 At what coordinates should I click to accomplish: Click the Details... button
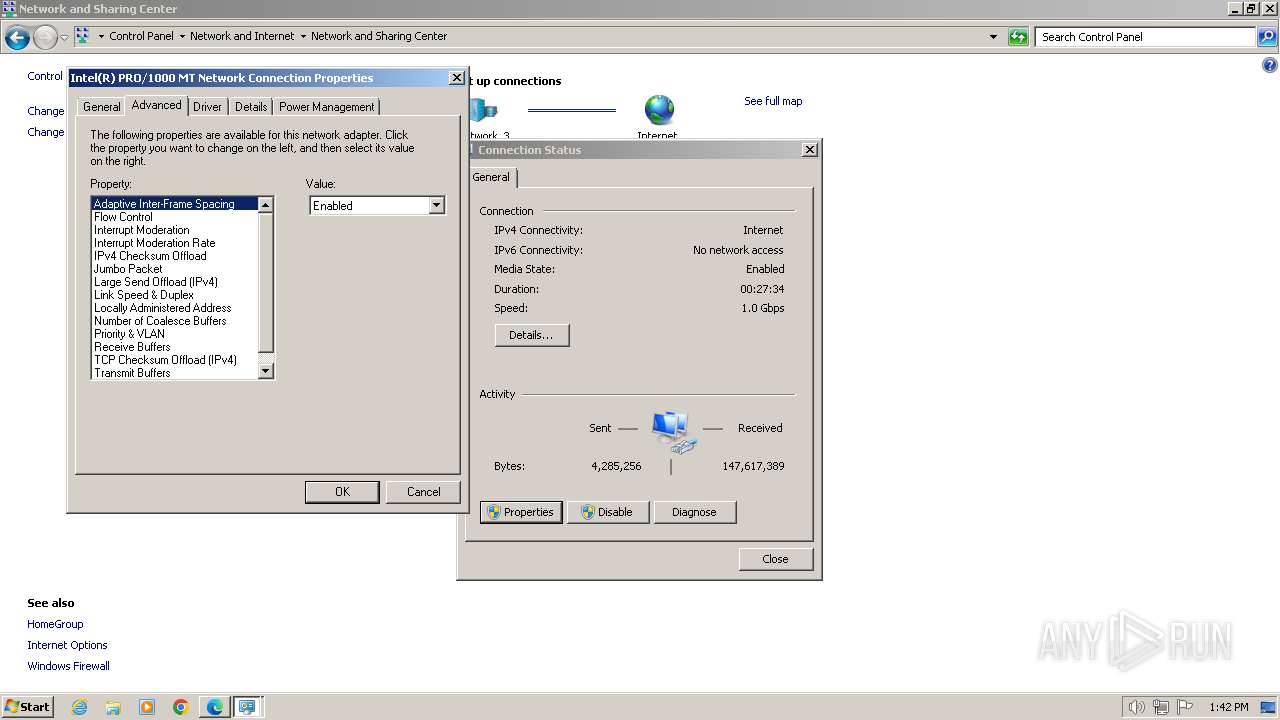tap(531, 335)
